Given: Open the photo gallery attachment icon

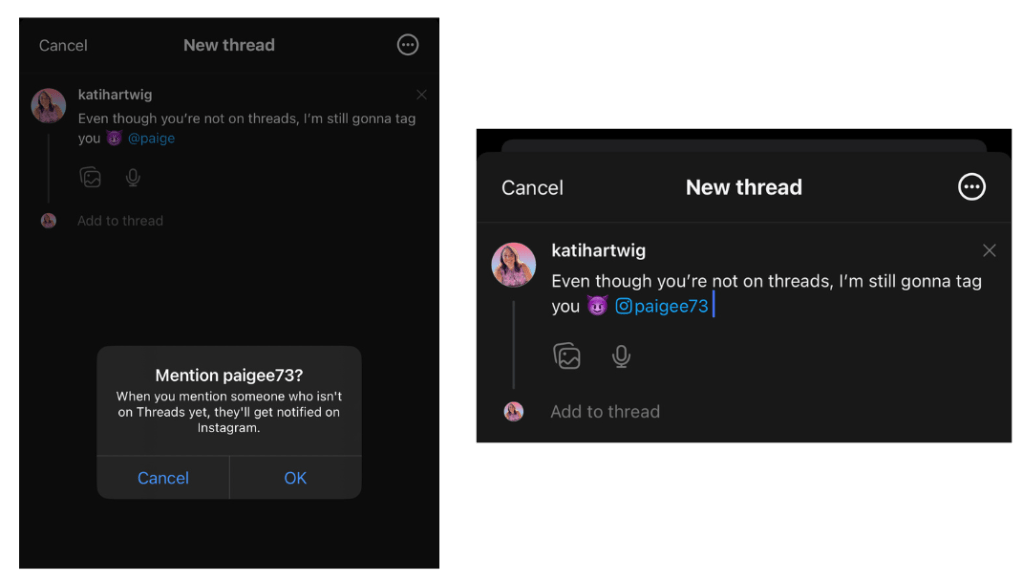Looking at the screenshot, I should [x=91, y=176].
